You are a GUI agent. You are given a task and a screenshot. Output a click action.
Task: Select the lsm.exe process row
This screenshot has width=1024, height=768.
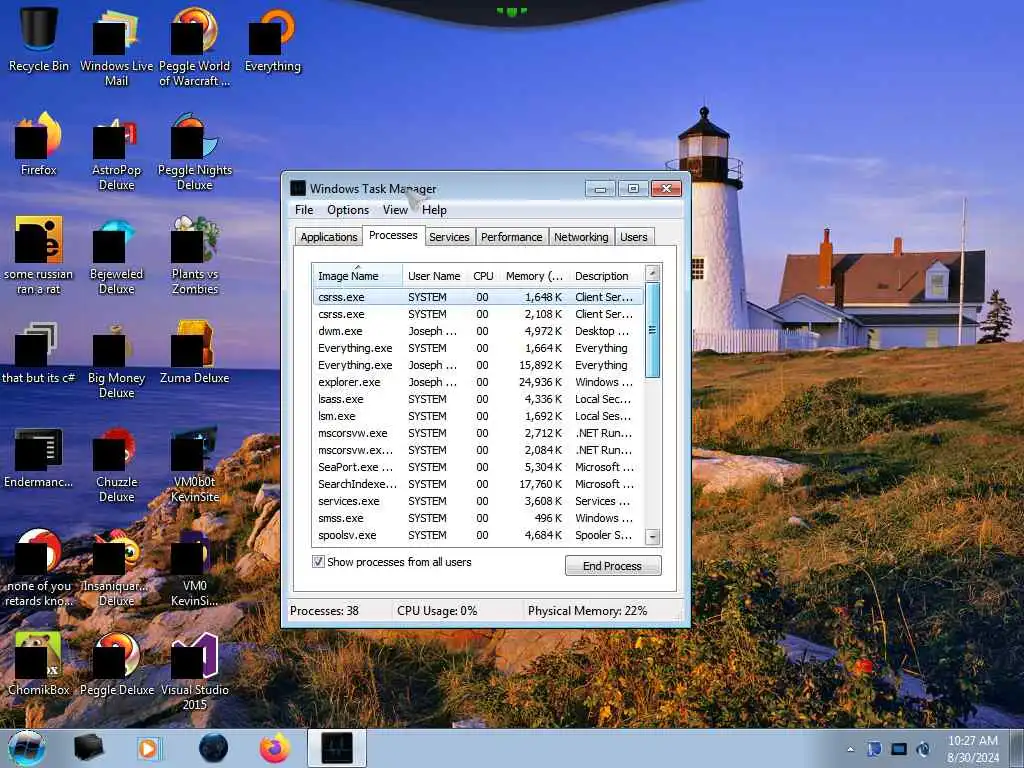coord(478,416)
